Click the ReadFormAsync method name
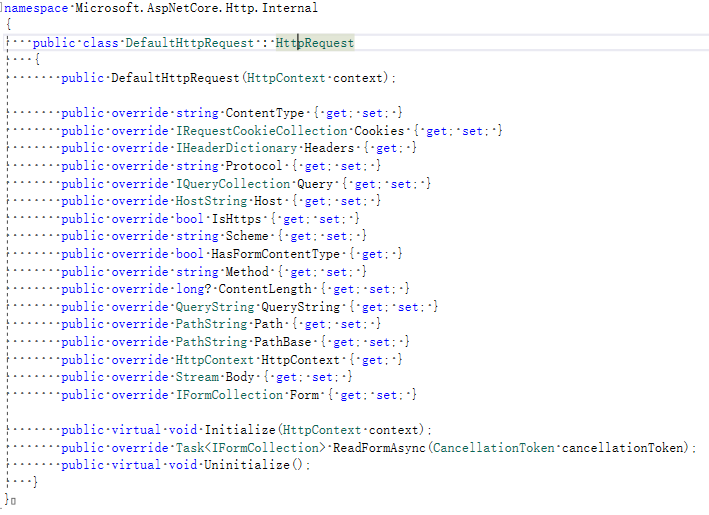The width and height of the screenshot is (709, 515). (x=379, y=448)
